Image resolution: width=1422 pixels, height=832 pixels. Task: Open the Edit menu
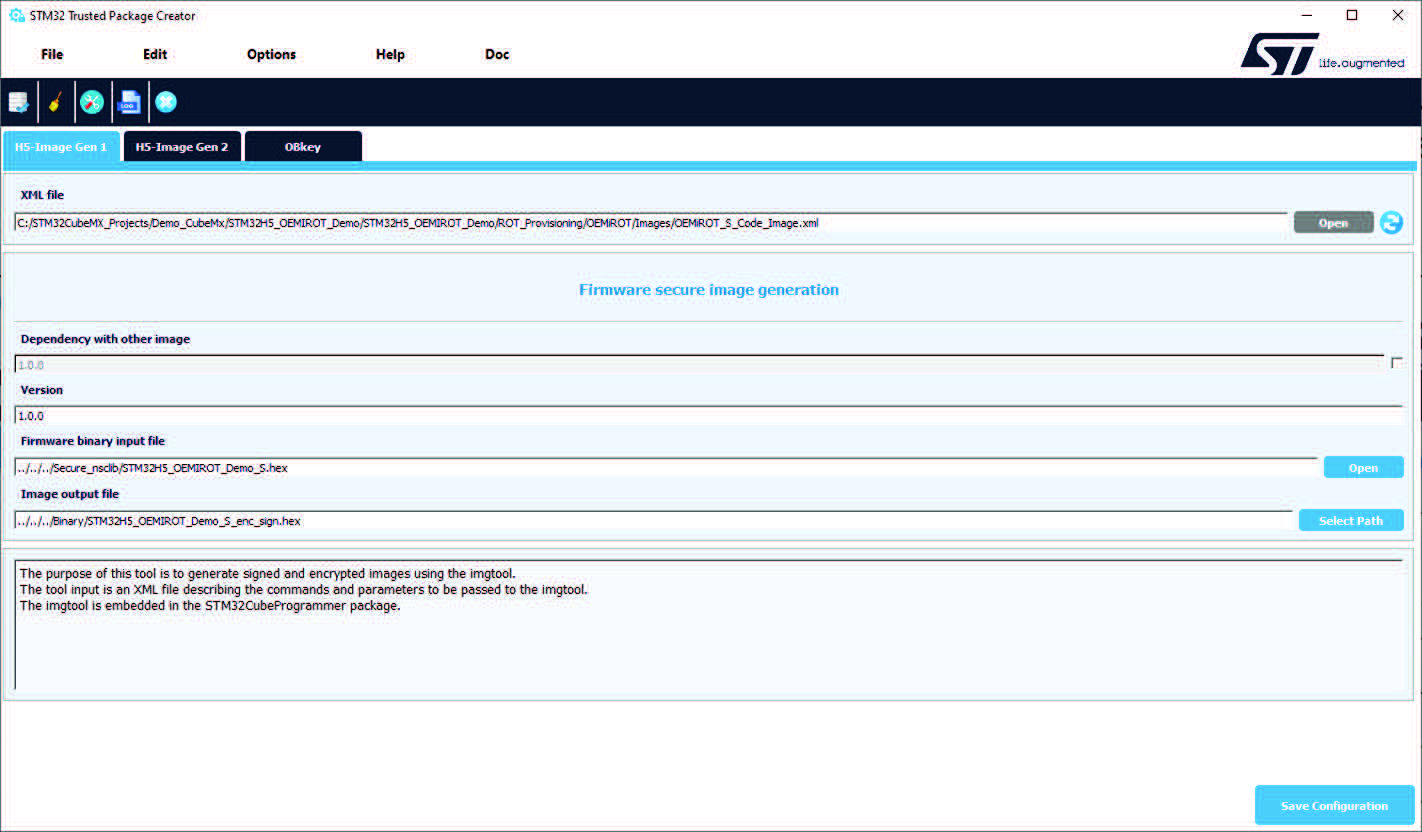(155, 54)
